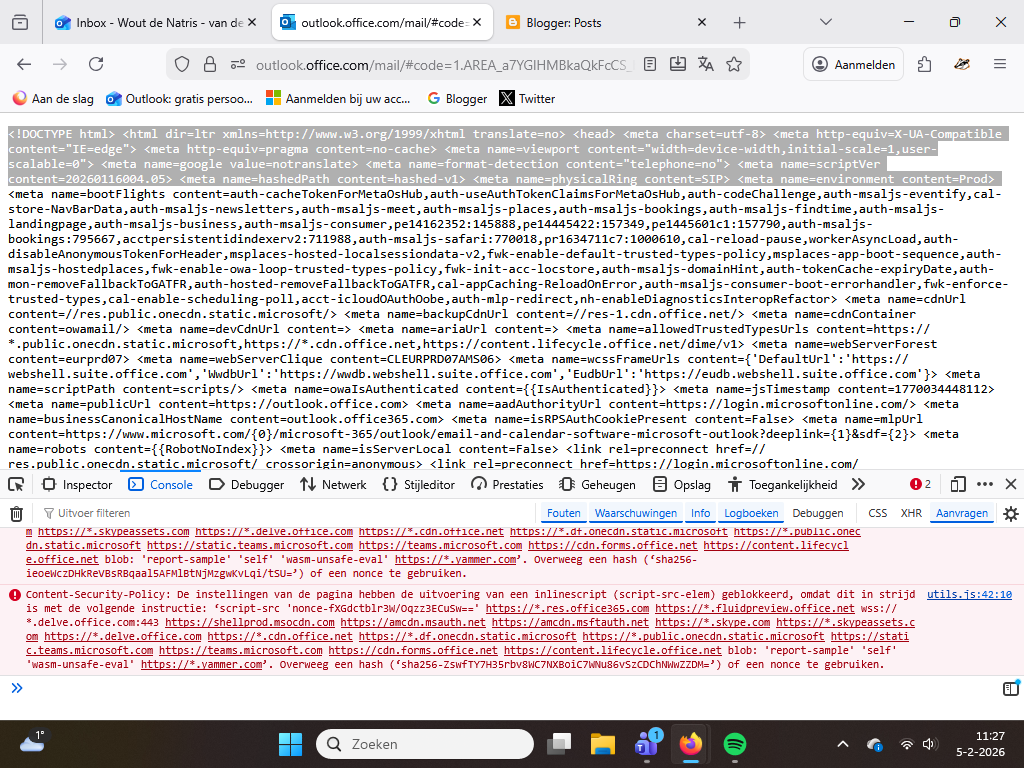Screen dimensions: 1024x768
Task: Open Toegankelijkheid panel
Action: [783, 485]
